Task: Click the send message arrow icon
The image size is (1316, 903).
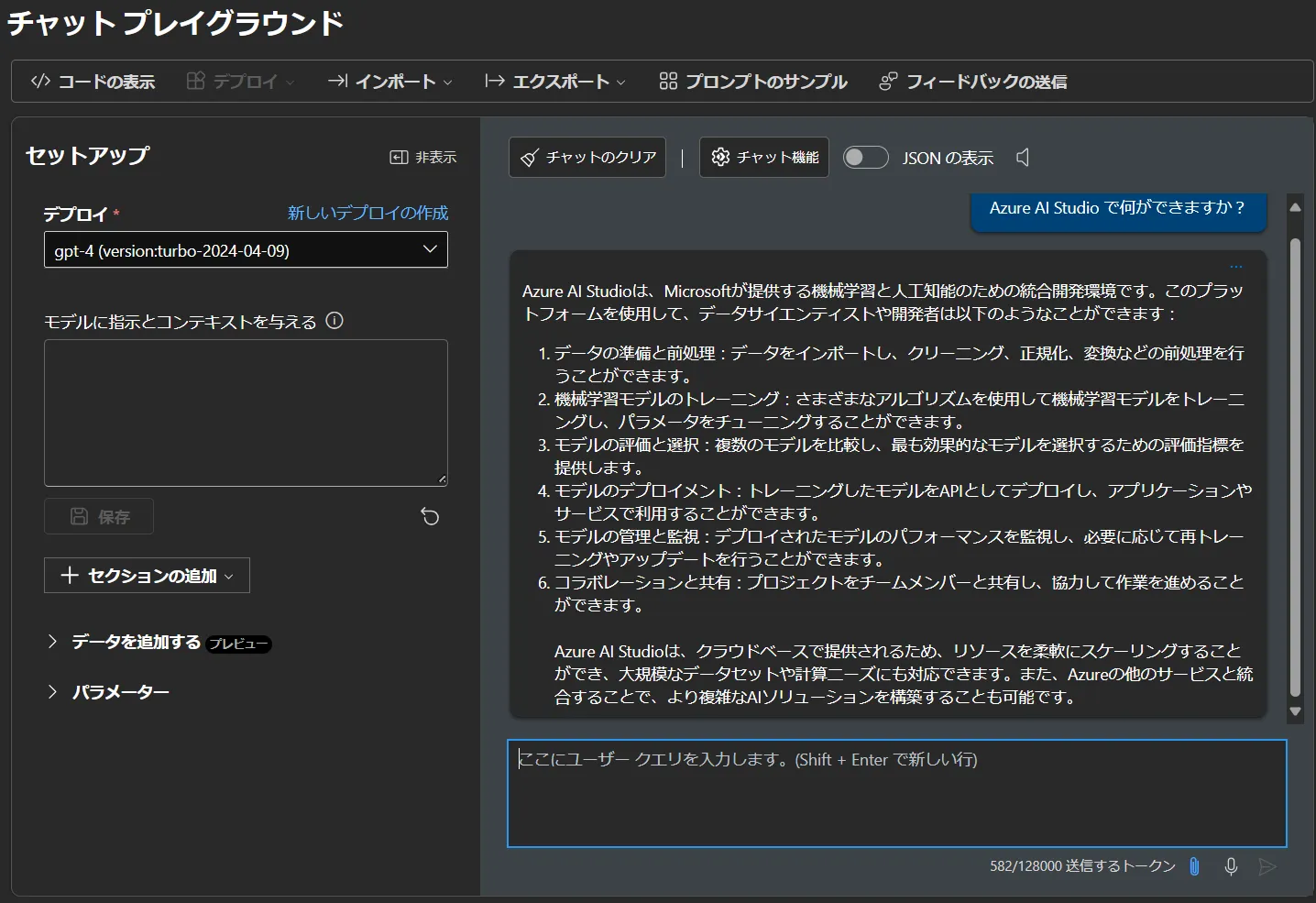Action: click(1267, 866)
